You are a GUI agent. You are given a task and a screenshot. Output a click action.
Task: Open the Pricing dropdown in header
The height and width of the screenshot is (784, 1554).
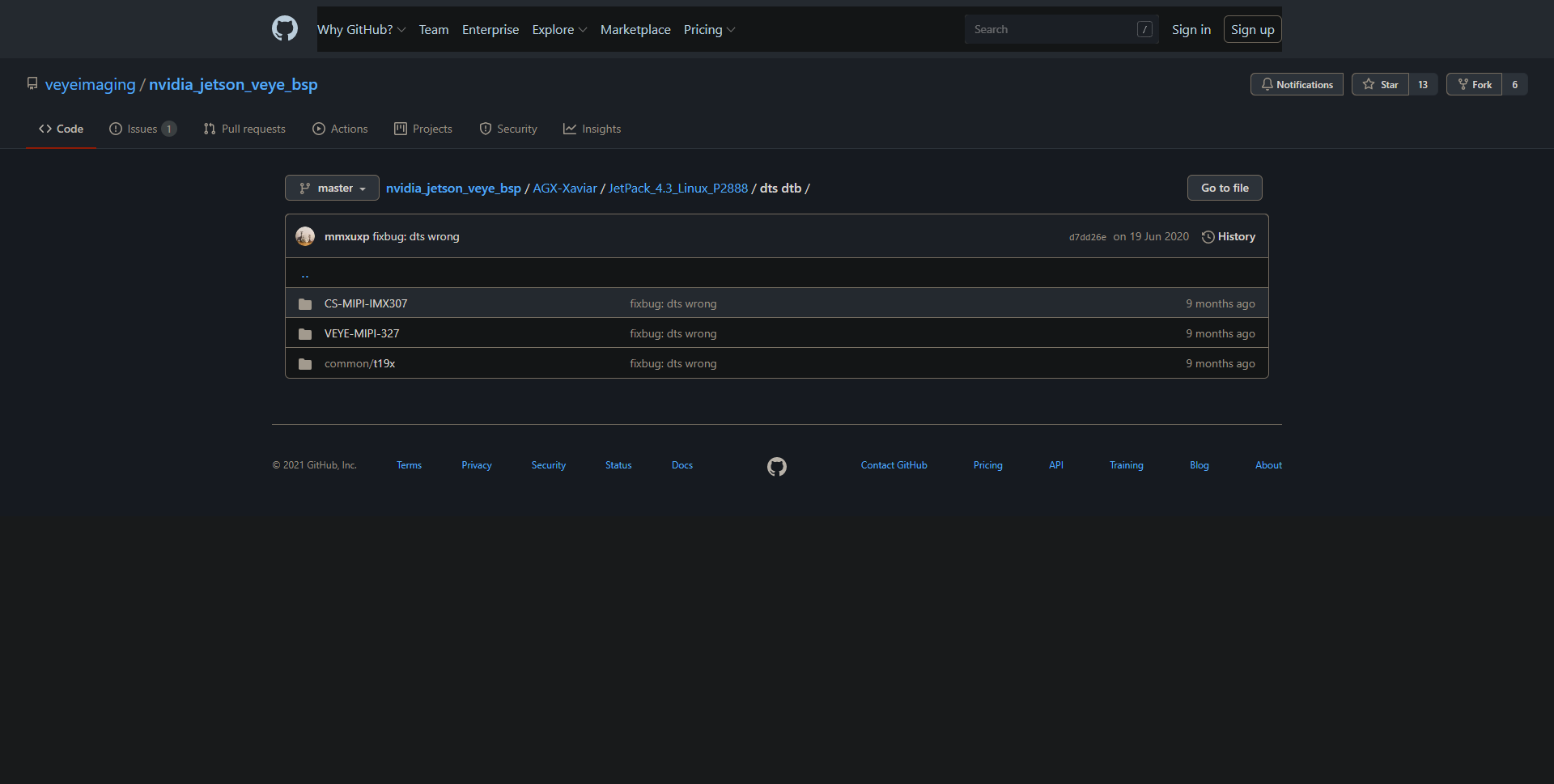pyautogui.click(x=709, y=29)
